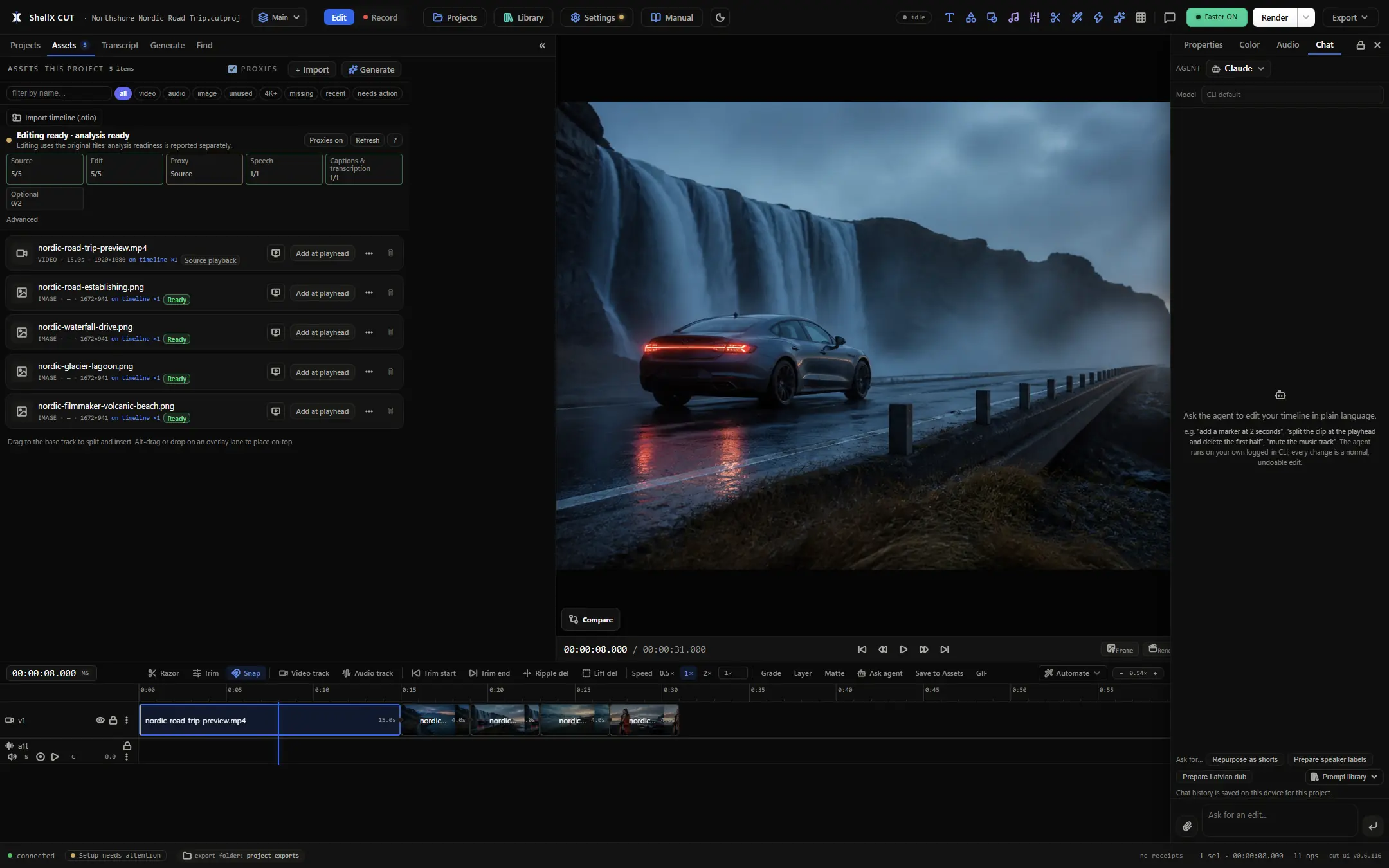The height and width of the screenshot is (868, 1389).
Task: Click the magic wand icon in top toolbar
Action: tap(1076, 17)
